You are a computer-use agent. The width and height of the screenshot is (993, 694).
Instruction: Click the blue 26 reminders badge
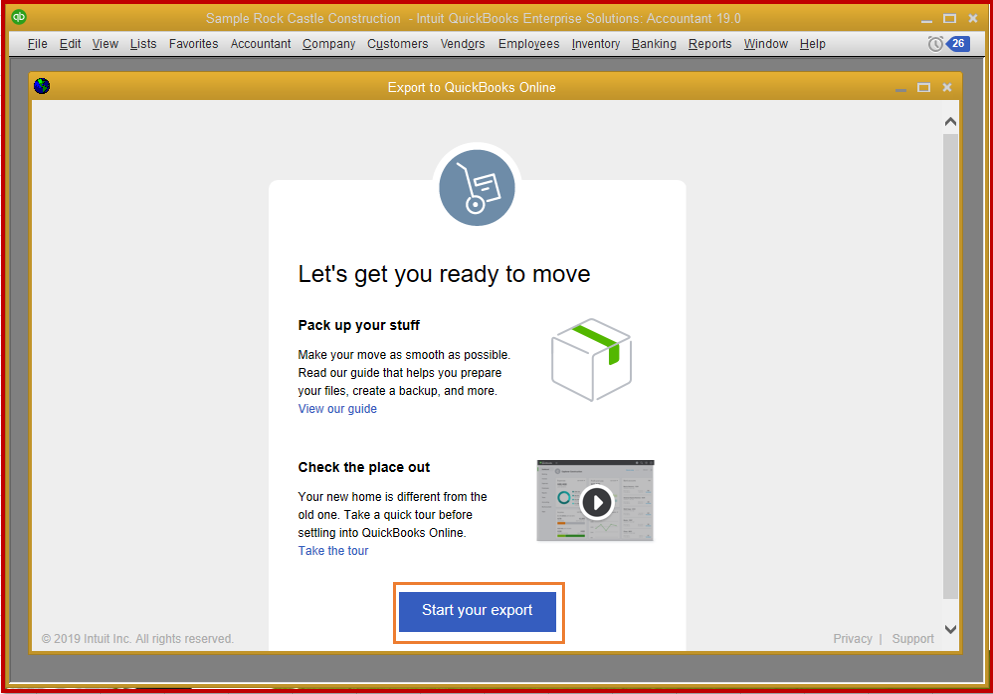tap(958, 44)
